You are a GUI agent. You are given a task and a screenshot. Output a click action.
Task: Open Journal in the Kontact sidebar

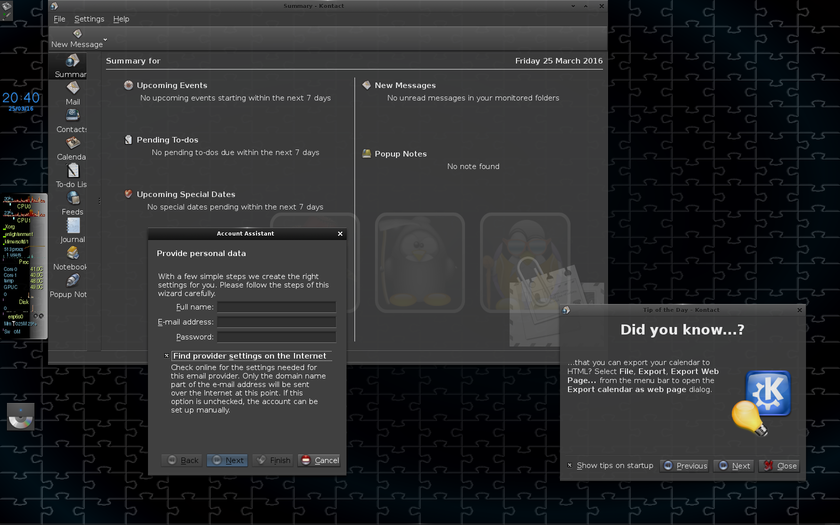click(72, 231)
